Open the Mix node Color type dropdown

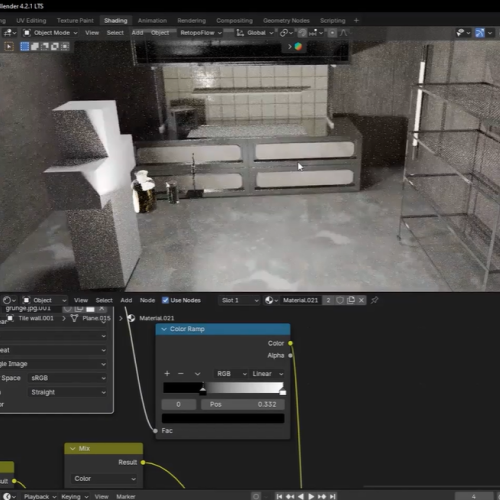(x=104, y=479)
